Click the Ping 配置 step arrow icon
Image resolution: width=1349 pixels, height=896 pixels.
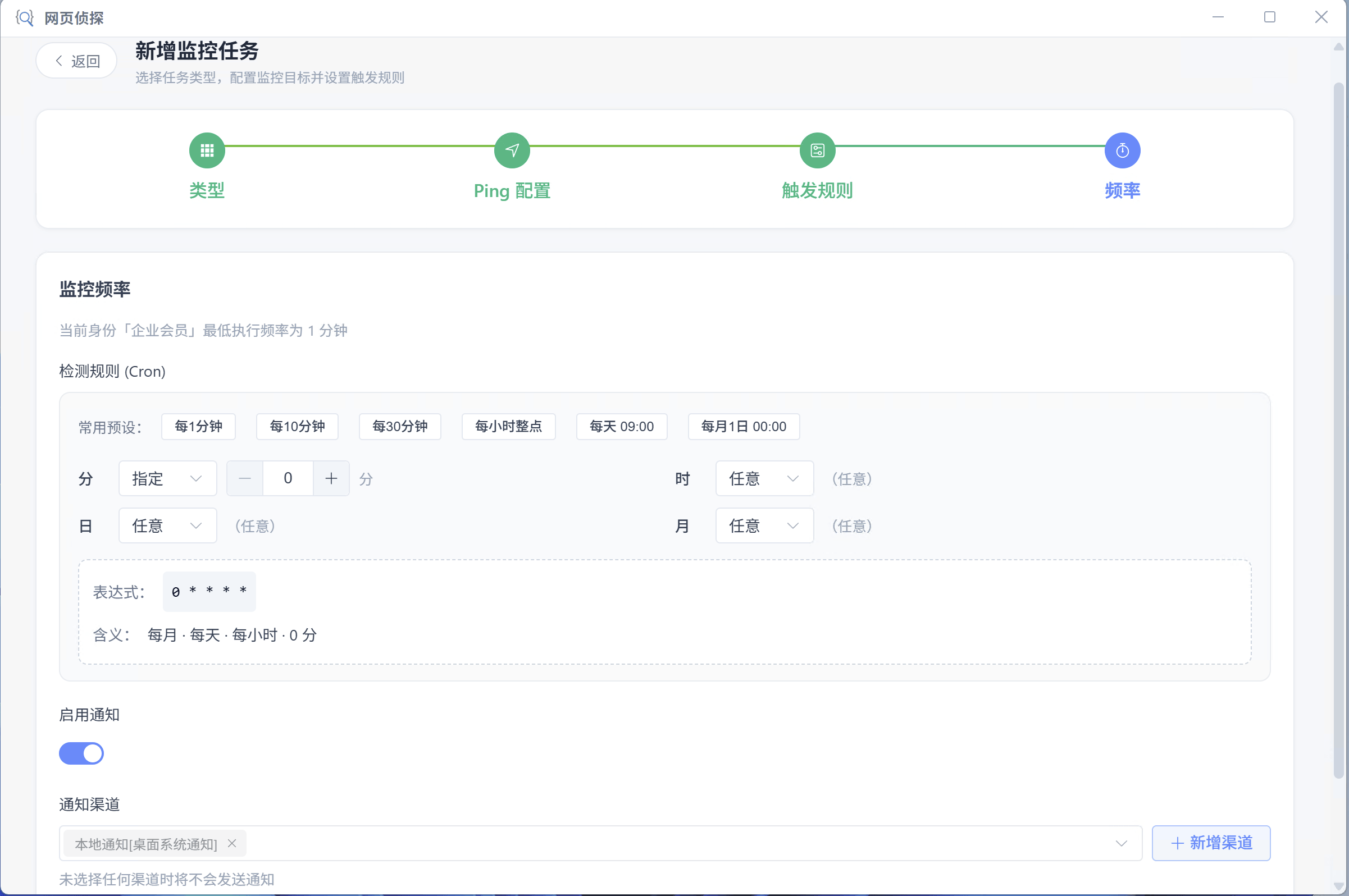click(512, 150)
